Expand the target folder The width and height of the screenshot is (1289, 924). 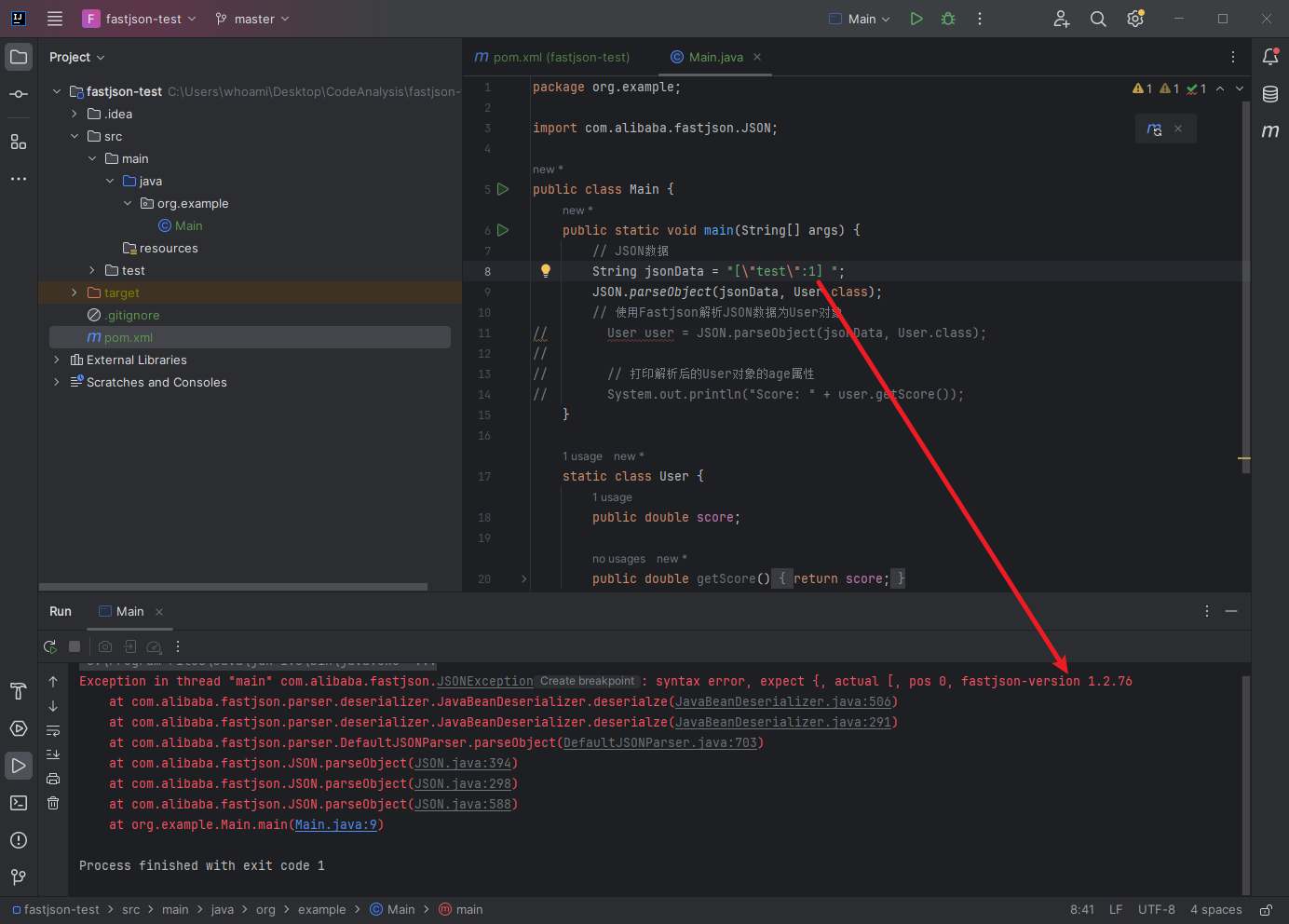[75, 292]
